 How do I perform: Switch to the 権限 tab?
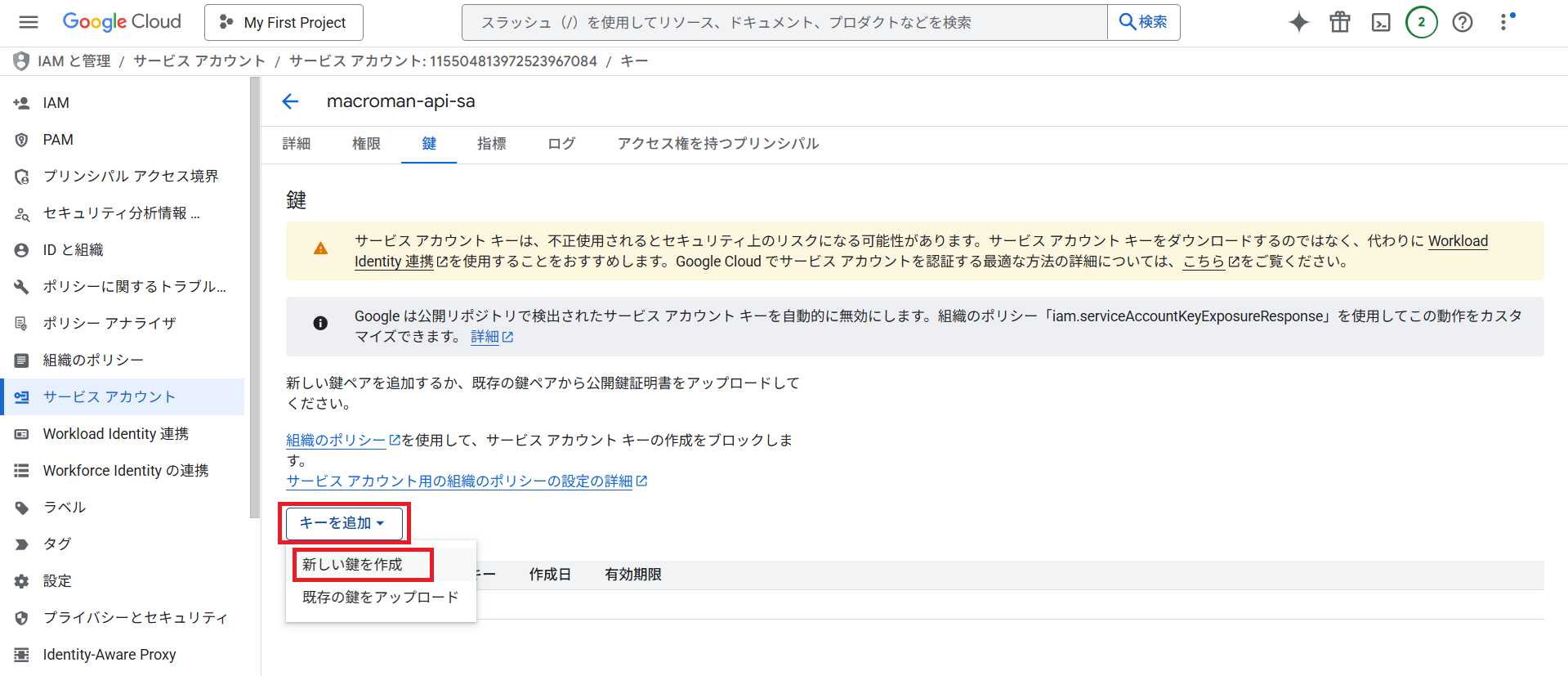click(x=366, y=144)
